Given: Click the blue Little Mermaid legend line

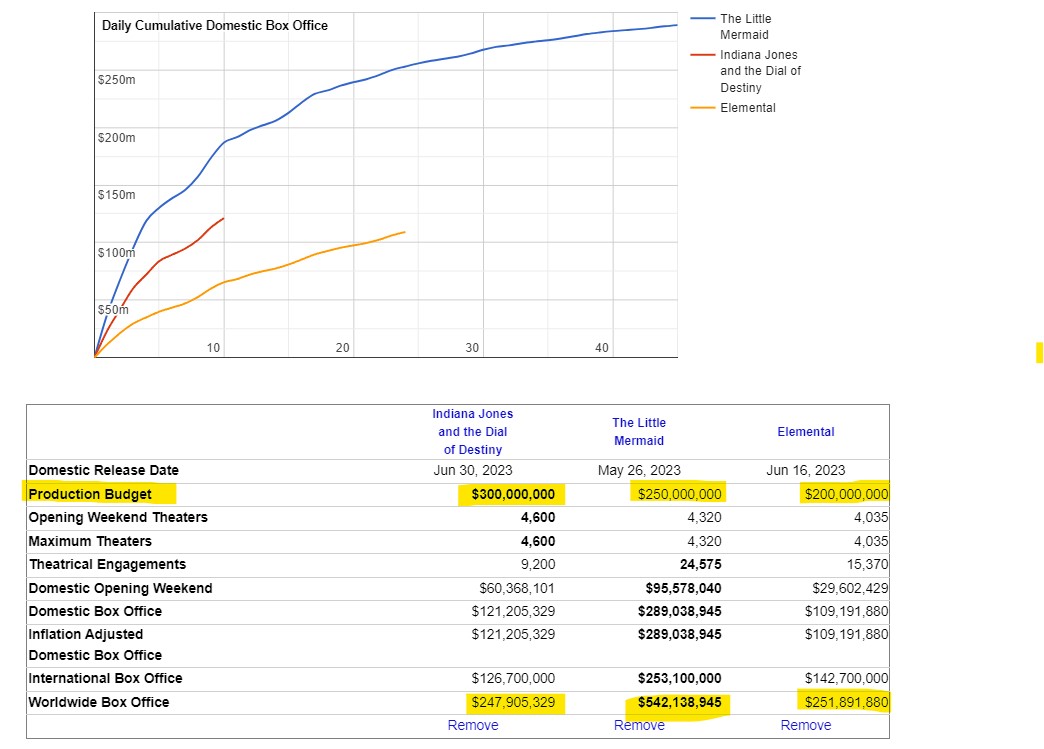Looking at the screenshot, I should point(703,19).
